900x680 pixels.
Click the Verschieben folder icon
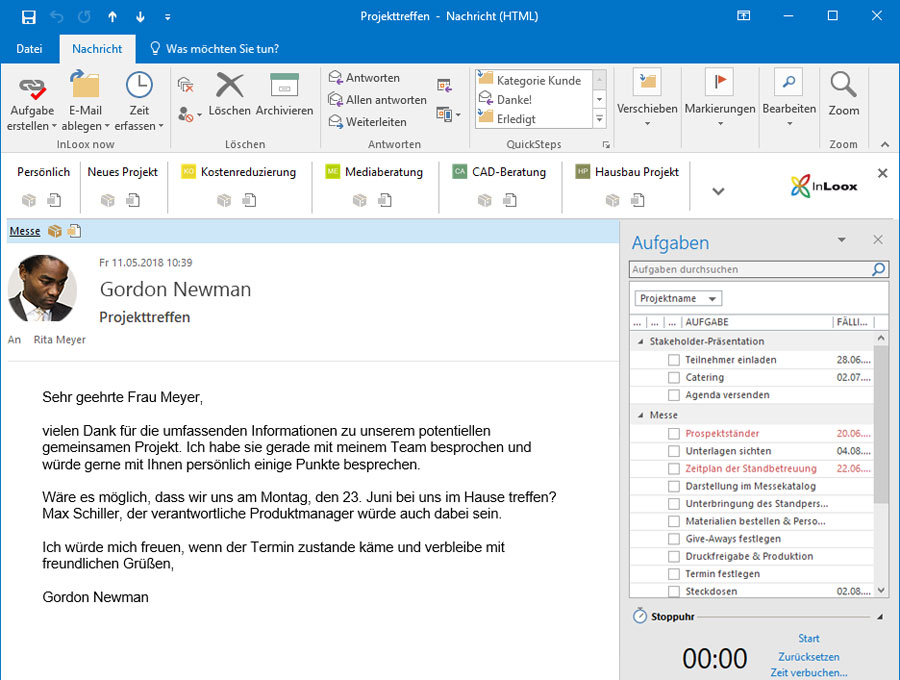647,82
